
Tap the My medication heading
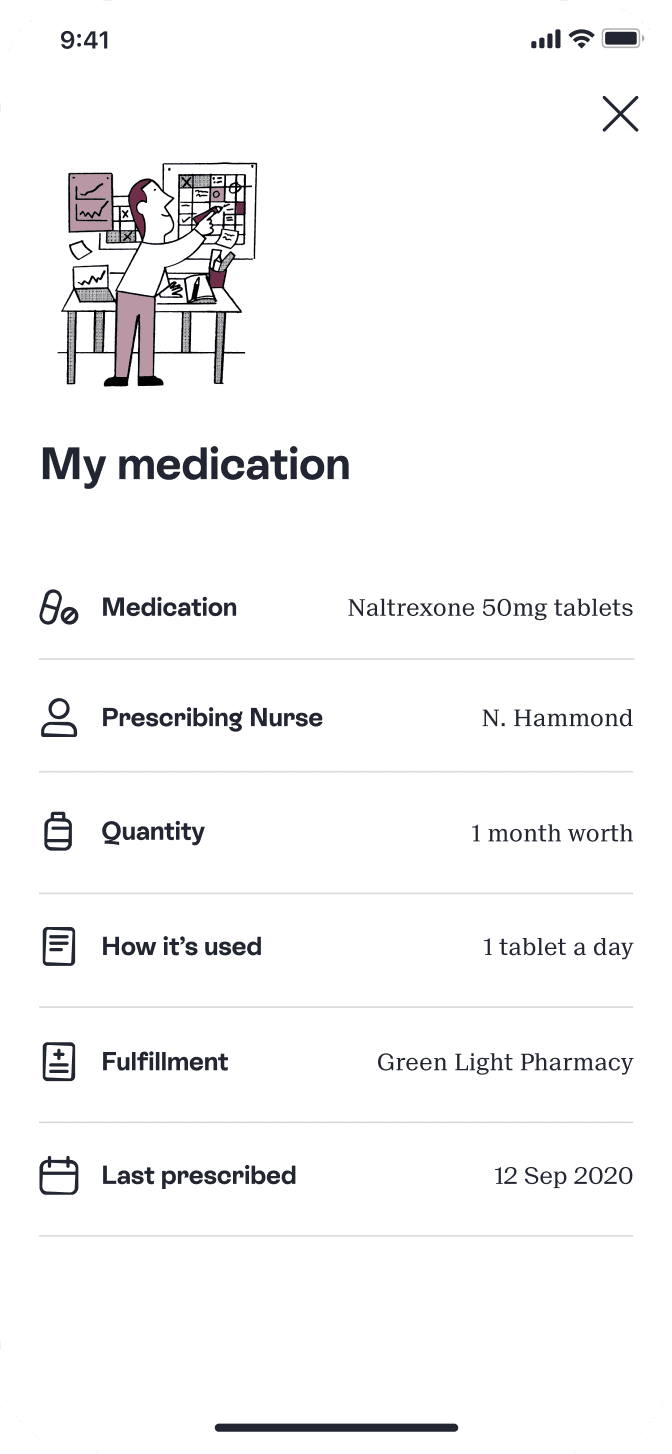(195, 465)
